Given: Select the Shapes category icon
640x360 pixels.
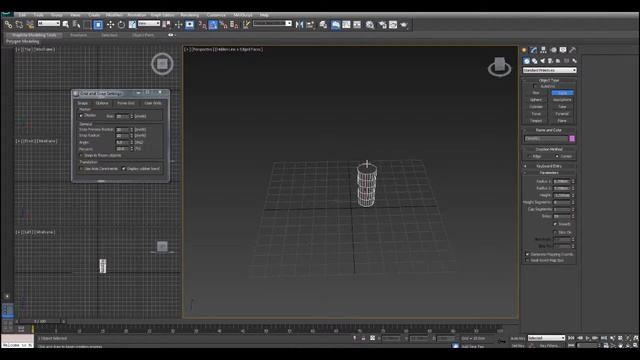Looking at the screenshot, I should (534, 61).
